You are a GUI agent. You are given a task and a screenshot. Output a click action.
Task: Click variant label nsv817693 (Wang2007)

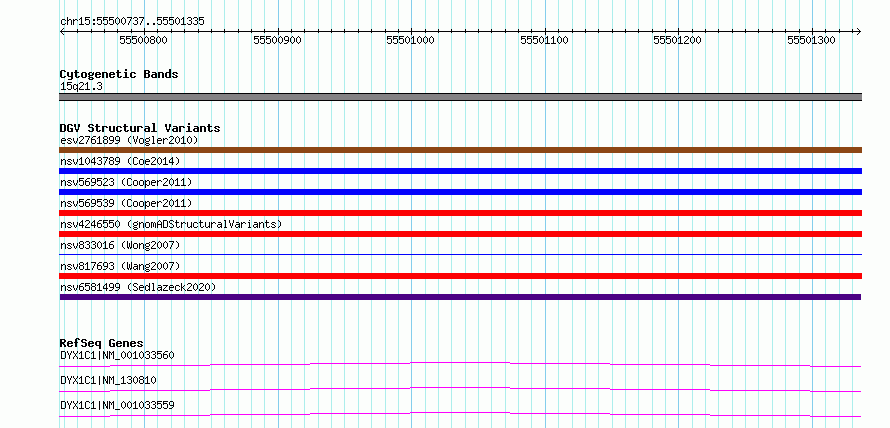[x=120, y=266]
